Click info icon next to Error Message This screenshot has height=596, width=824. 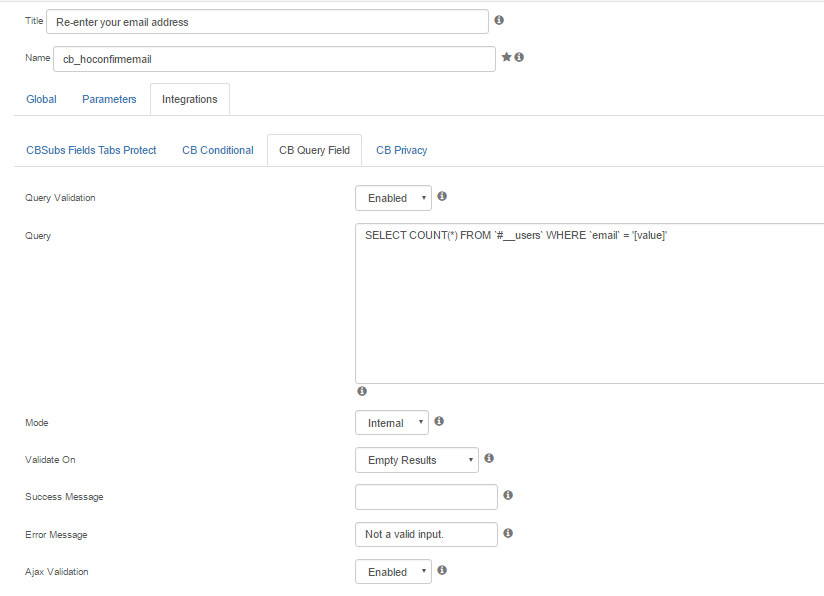point(508,533)
